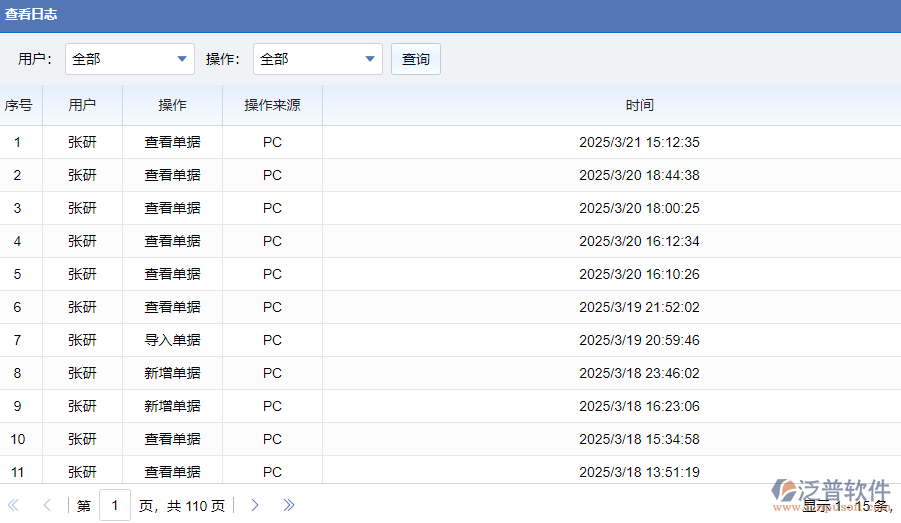Viewport: 901px width, 523px height.
Task: Click the 查询 button
Action: tap(416, 59)
